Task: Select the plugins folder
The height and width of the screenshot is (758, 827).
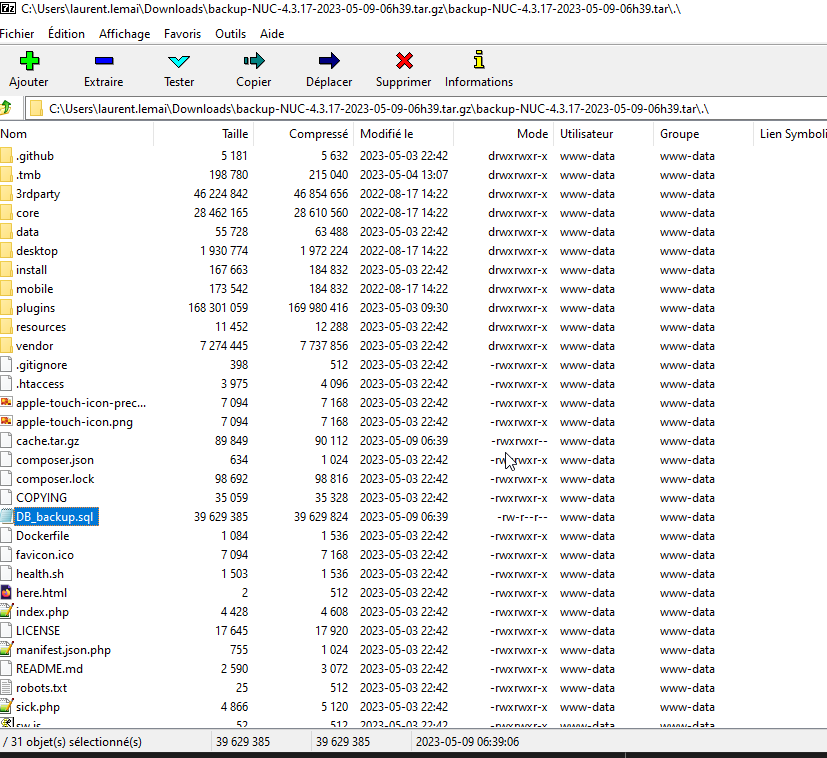Action: pos(35,308)
